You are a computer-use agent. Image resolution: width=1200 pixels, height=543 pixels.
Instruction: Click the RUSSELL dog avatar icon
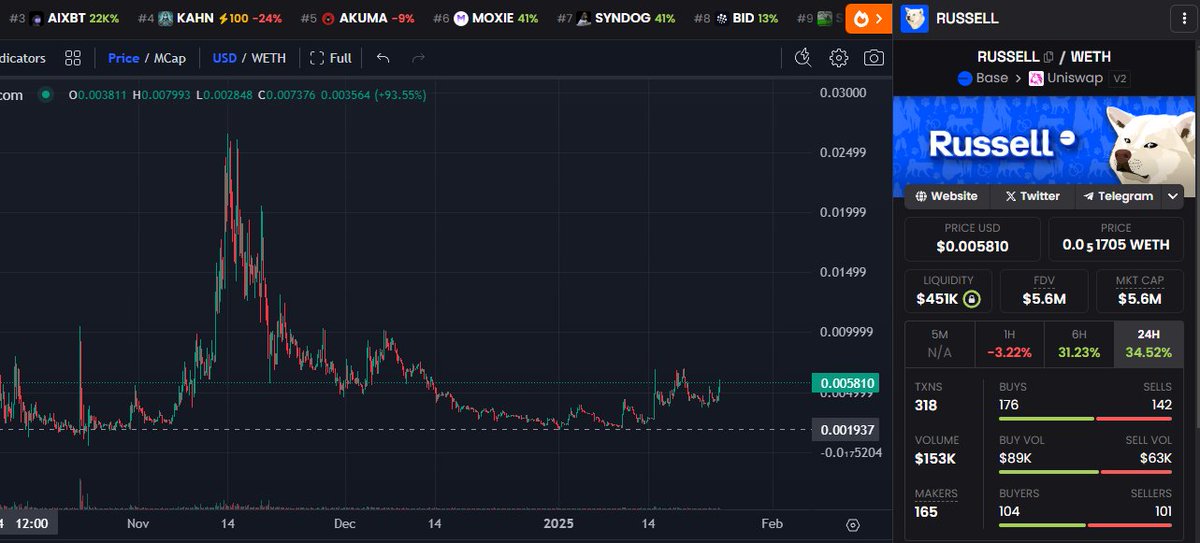pos(915,18)
